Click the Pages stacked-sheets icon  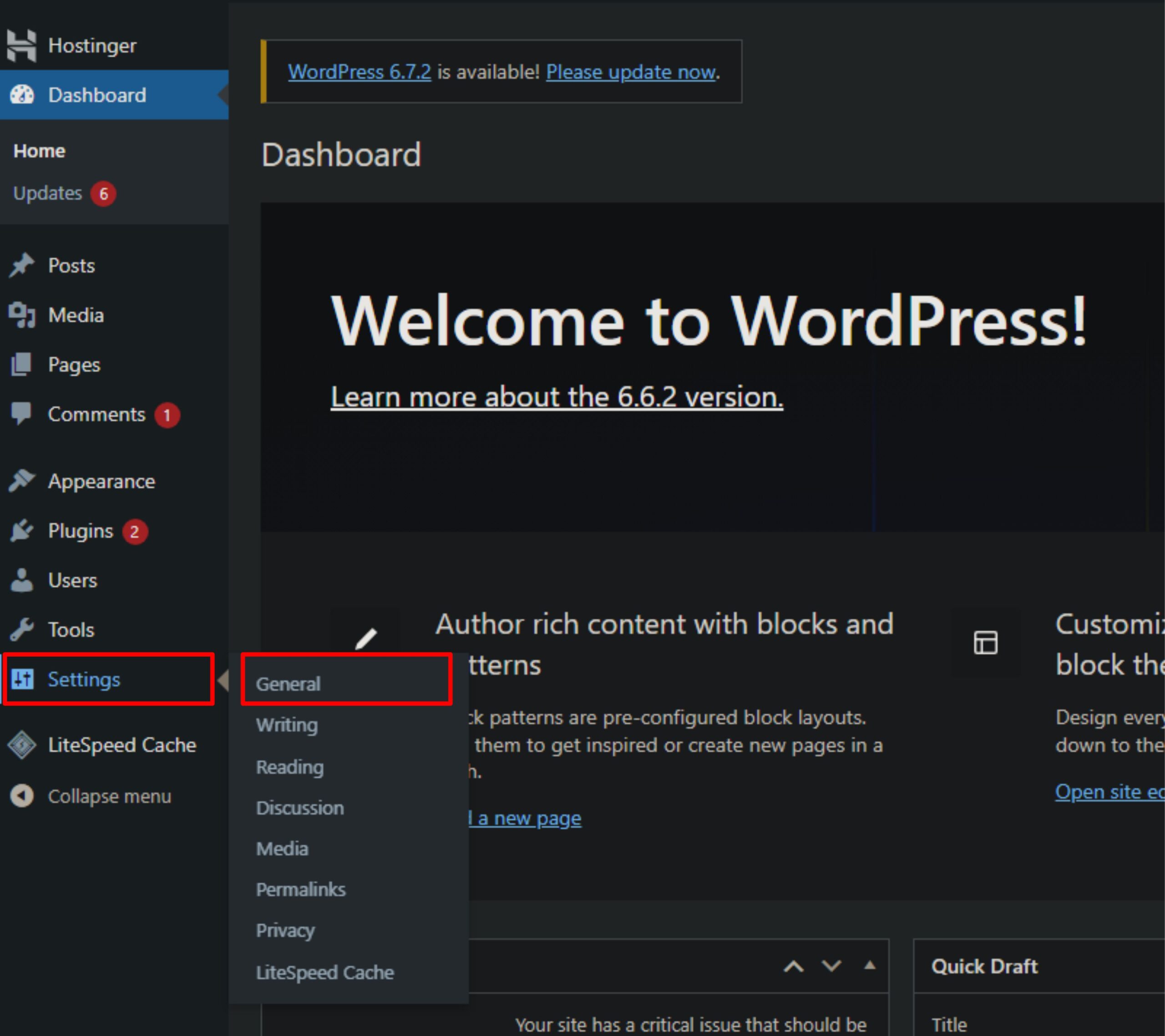(x=22, y=364)
